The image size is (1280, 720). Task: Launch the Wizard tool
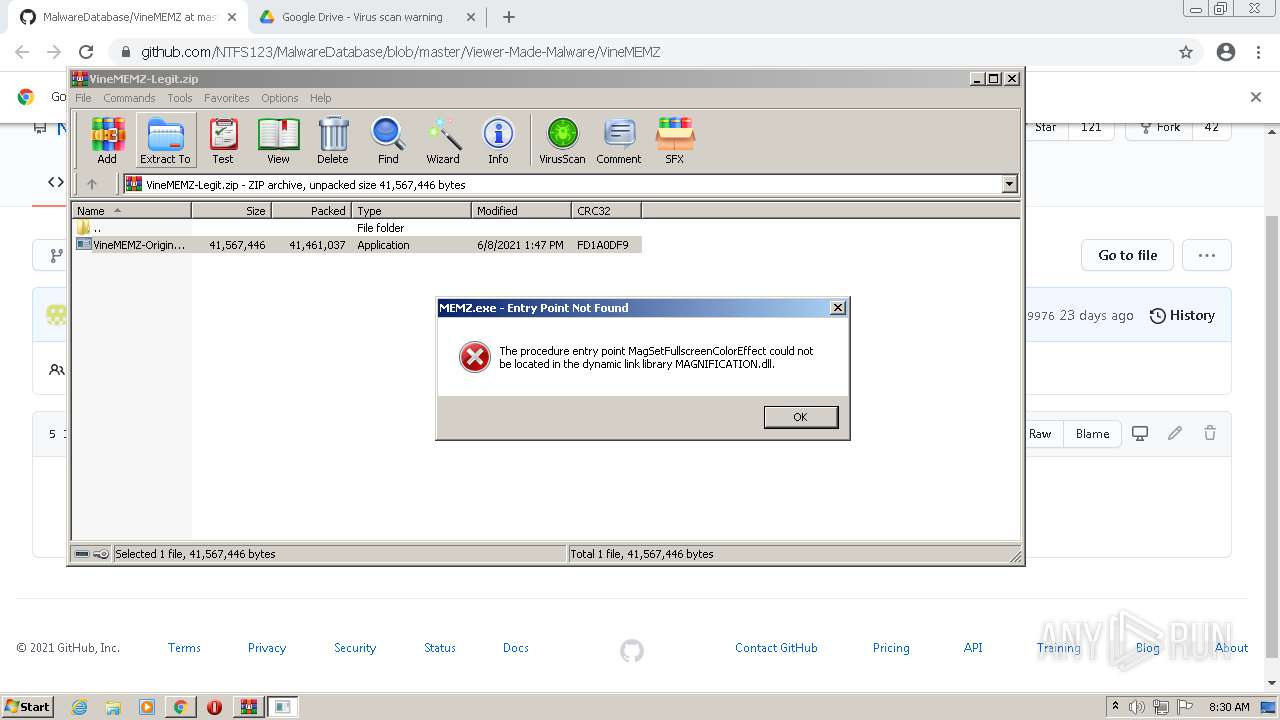pos(443,140)
